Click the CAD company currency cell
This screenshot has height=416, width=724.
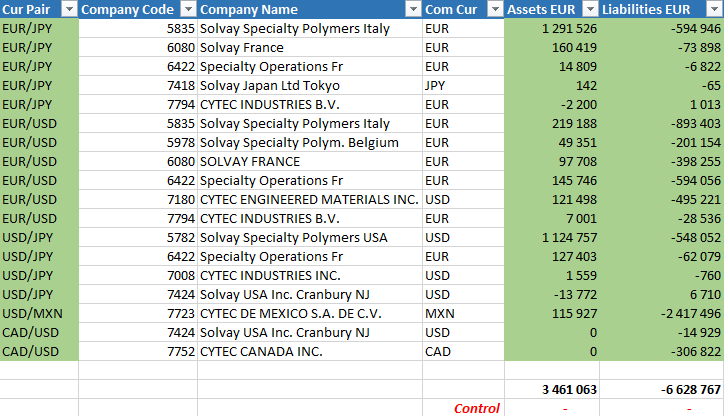[463, 351]
